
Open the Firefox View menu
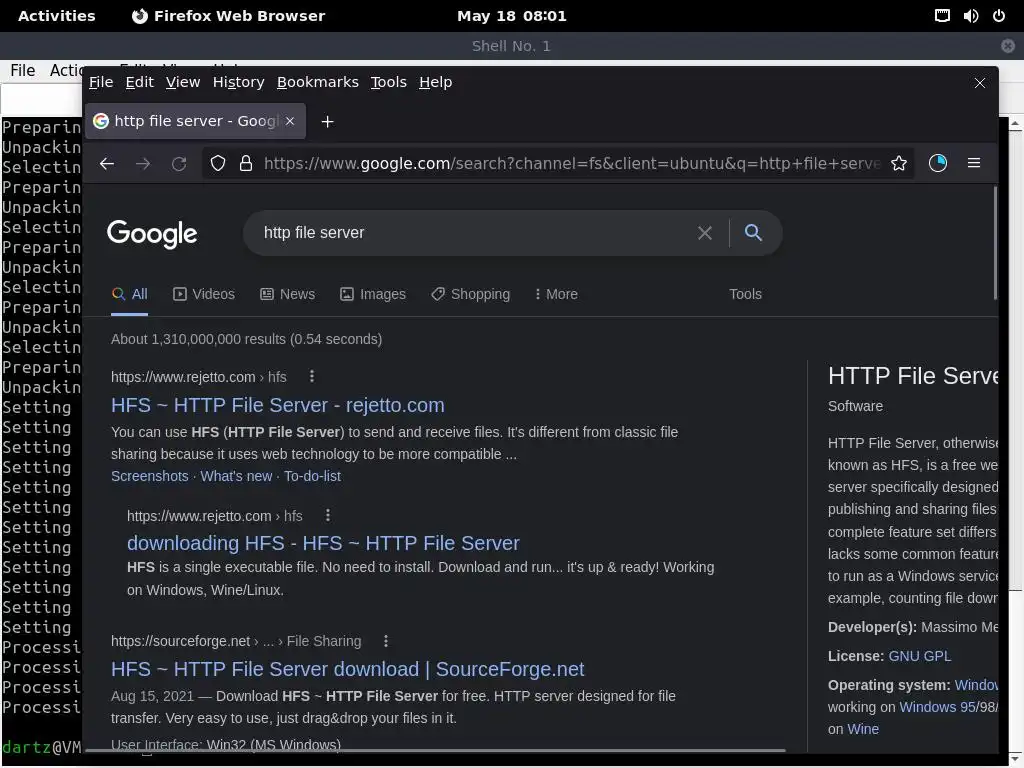click(183, 82)
